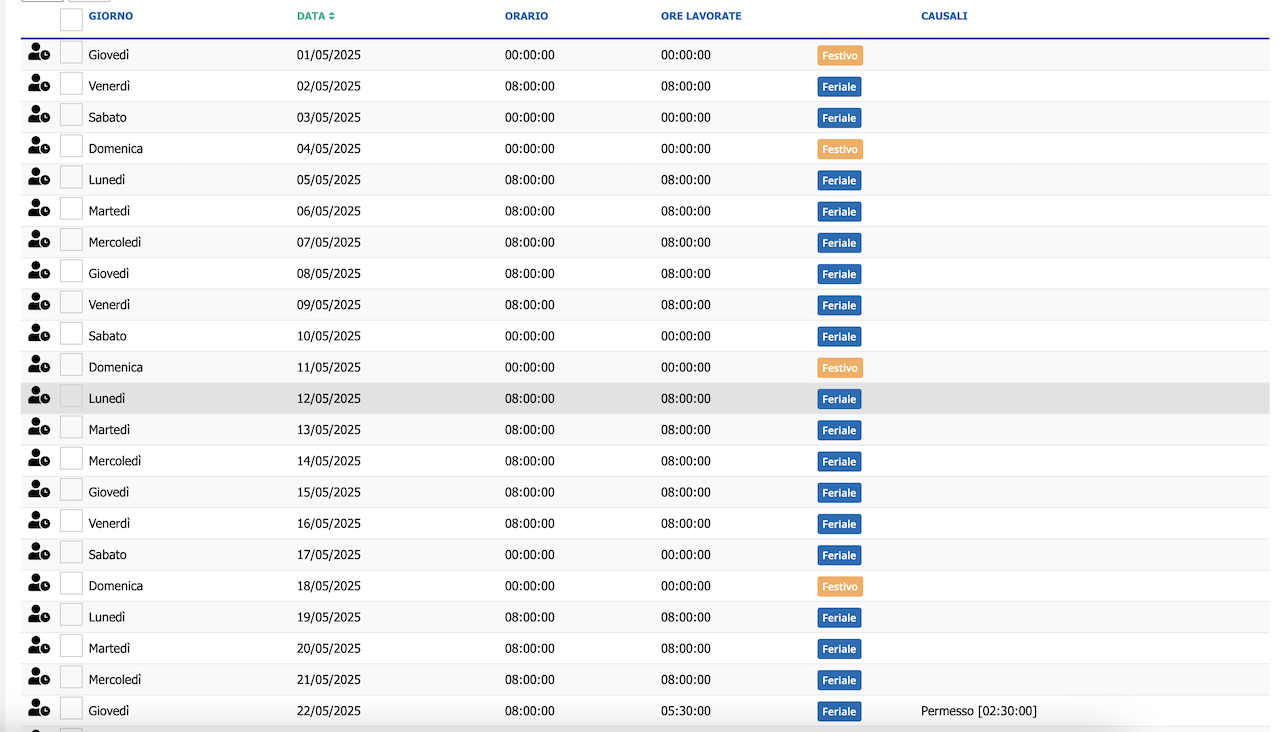Open the user-clock icon for 11/05/2025
1280x732 pixels.
39,365
